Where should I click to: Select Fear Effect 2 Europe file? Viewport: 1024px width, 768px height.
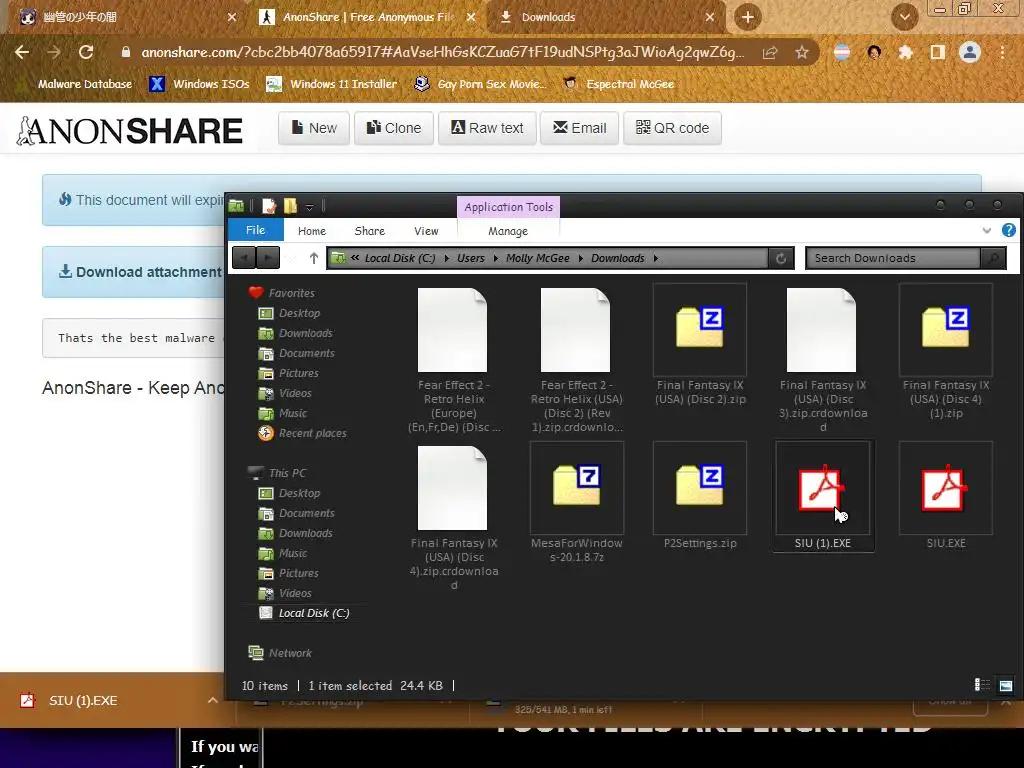(454, 360)
